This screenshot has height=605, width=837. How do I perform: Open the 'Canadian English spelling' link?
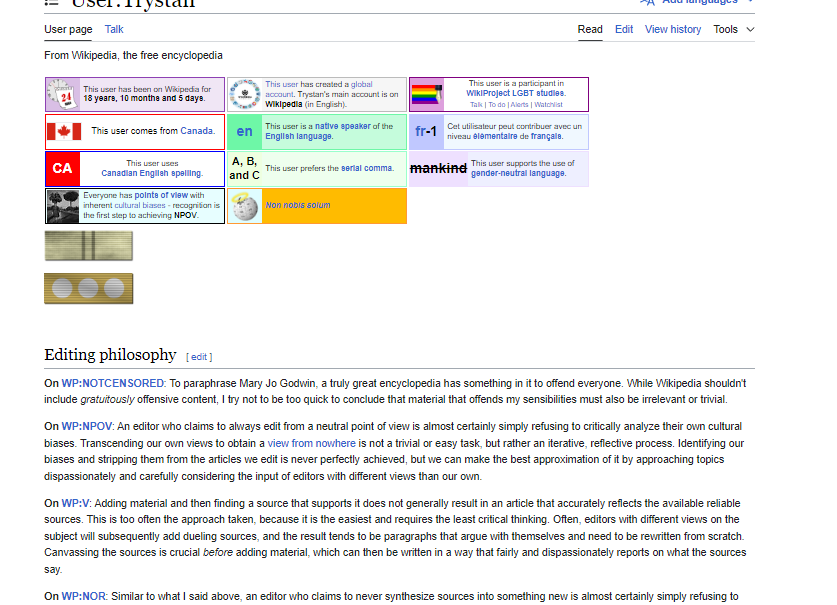[152, 174]
